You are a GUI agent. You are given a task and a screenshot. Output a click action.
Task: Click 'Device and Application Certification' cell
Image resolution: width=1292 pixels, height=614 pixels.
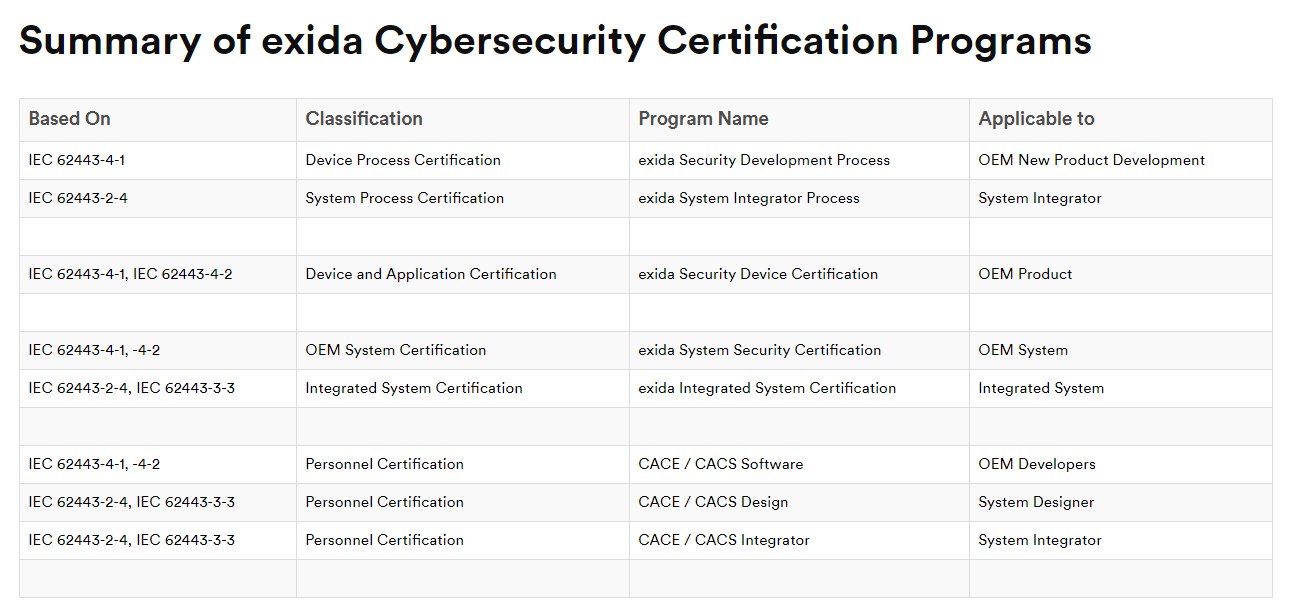tap(463, 274)
